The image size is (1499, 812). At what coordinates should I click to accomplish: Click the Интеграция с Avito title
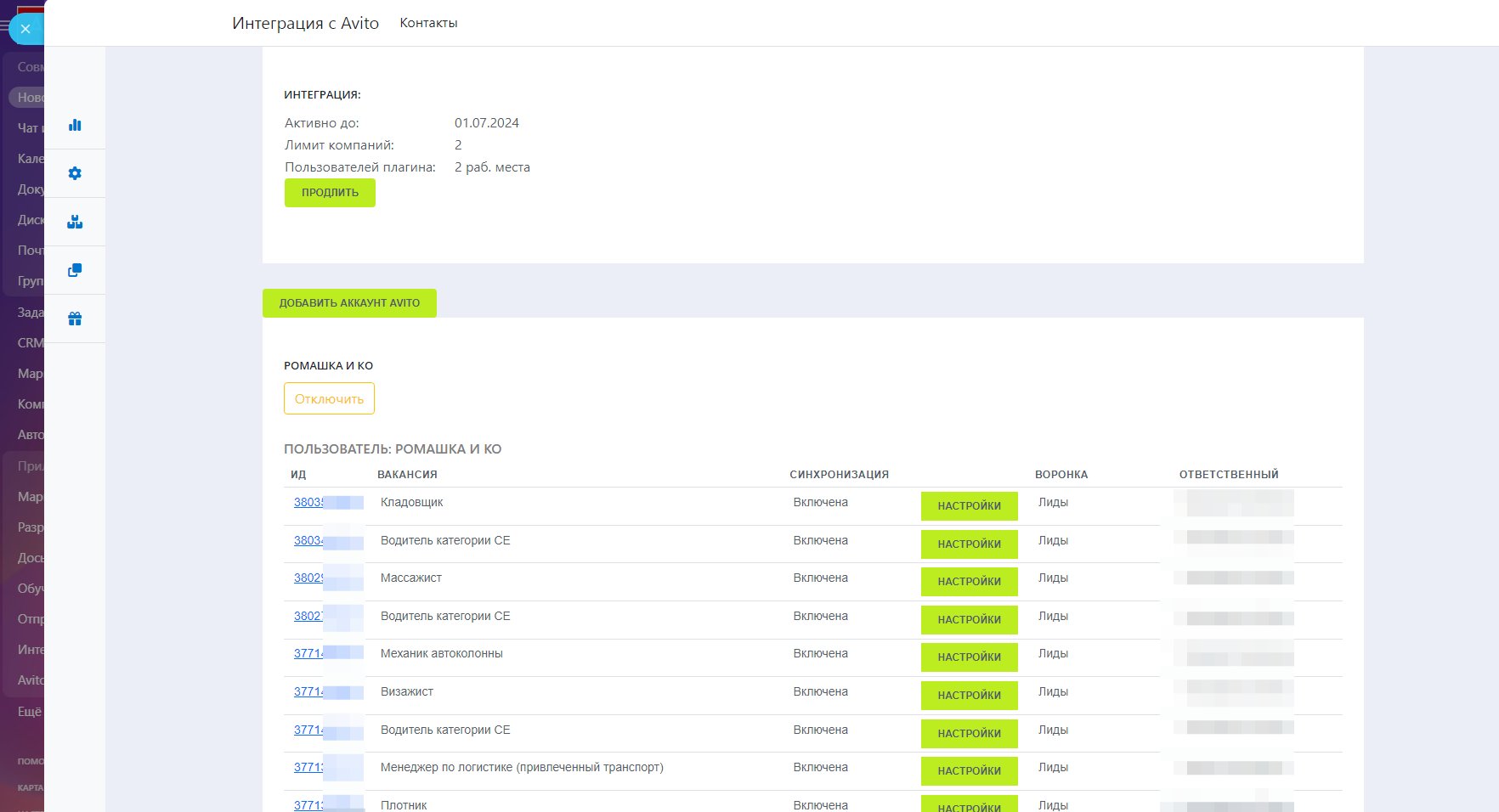click(305, 23)
